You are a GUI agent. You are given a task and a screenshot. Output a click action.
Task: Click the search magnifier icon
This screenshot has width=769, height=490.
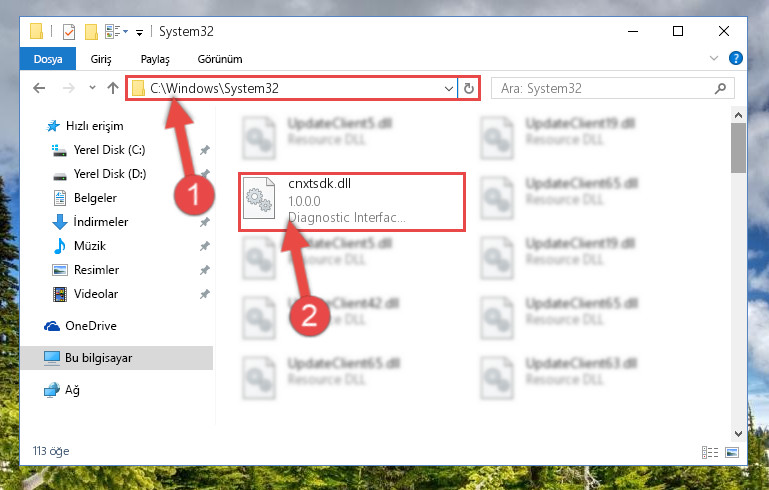click(720, 89)
